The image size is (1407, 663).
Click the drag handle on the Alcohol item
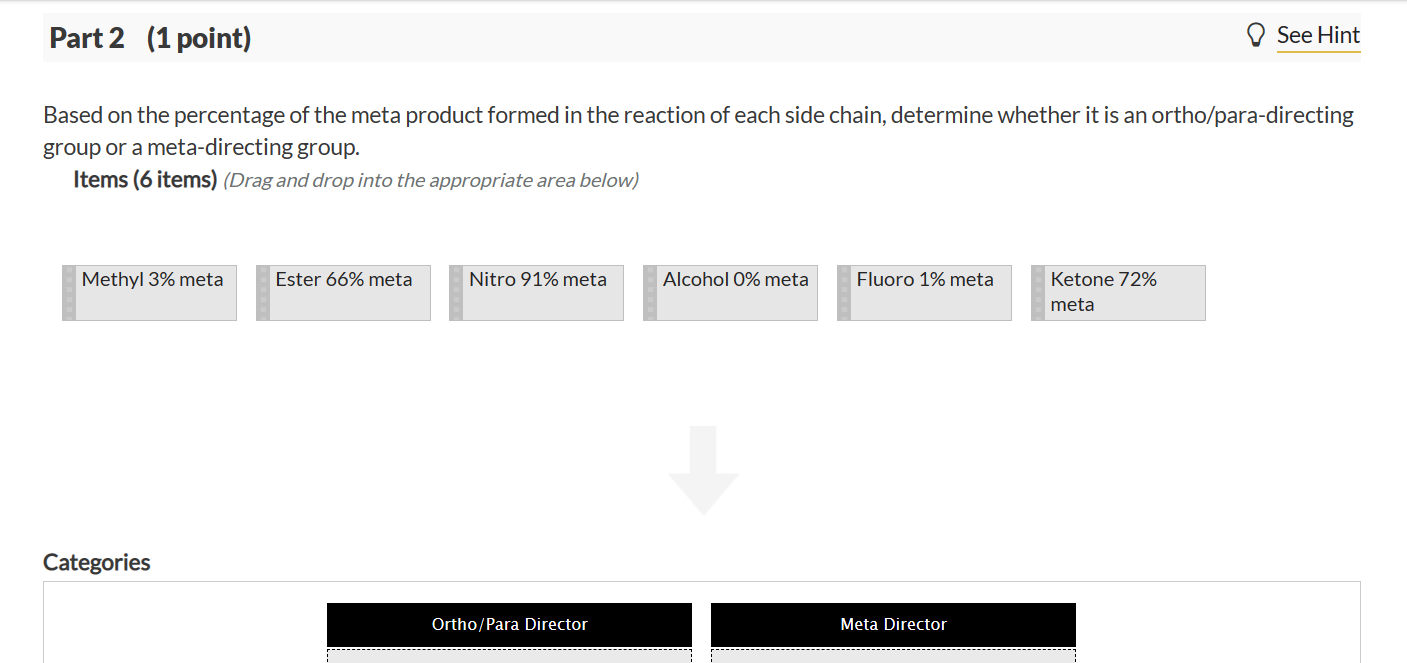[651, 292]
